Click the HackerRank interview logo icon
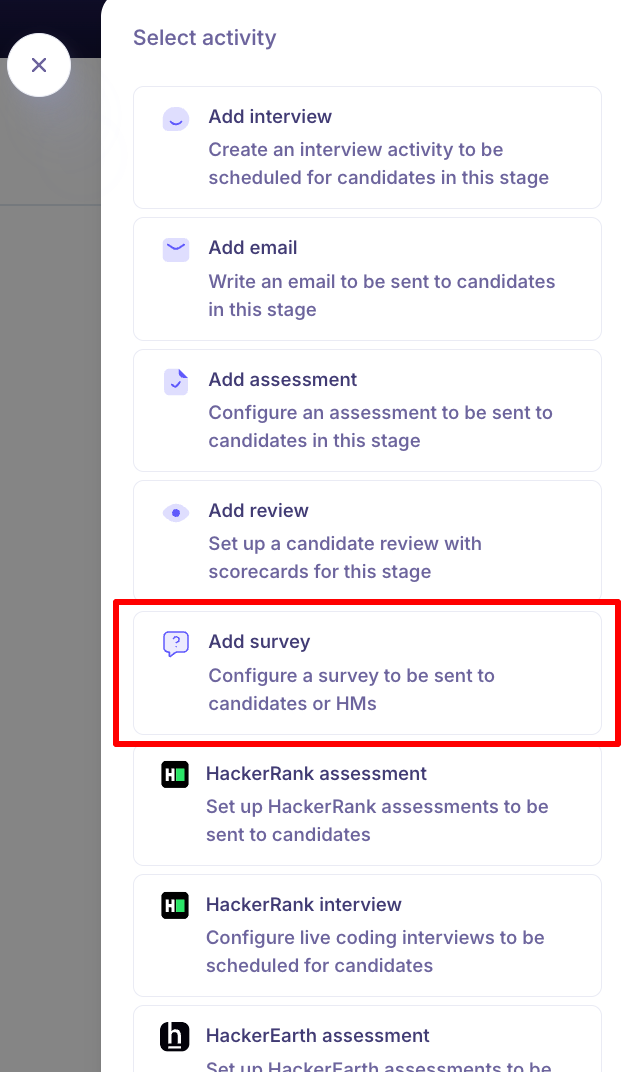 [175, 906]
